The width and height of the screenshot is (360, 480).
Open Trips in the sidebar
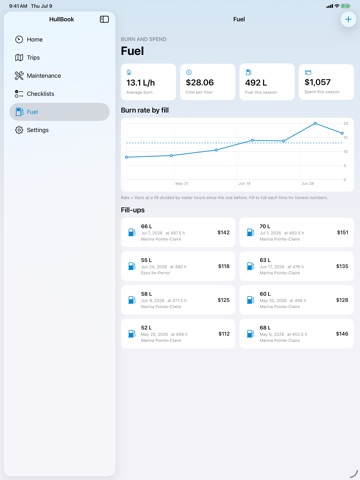tap(59, 58)
